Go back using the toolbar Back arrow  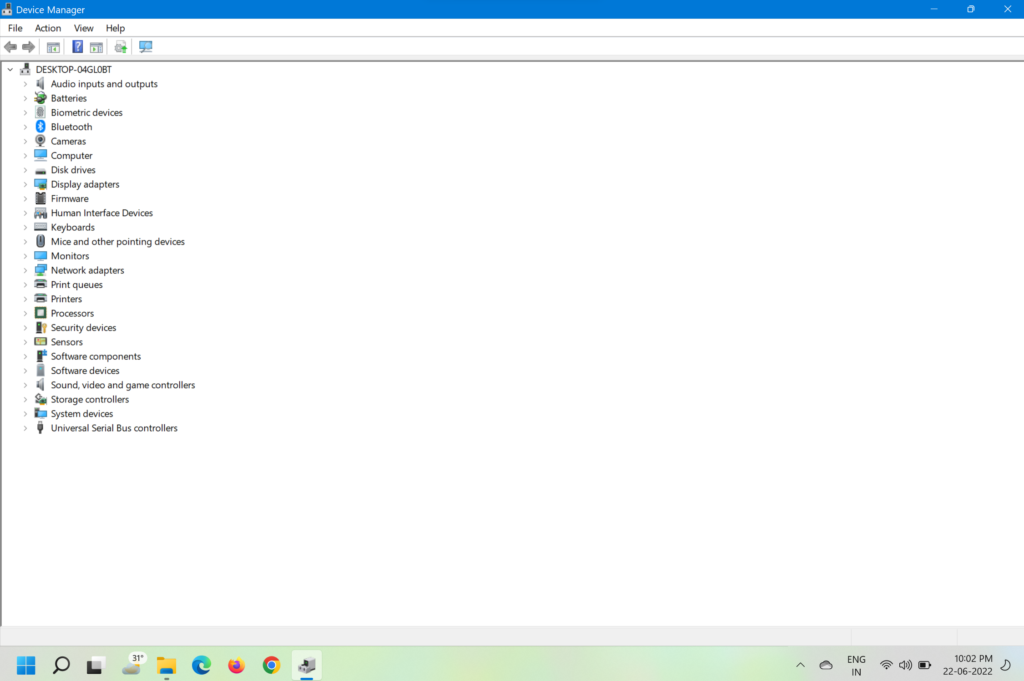tap(10, 47)
